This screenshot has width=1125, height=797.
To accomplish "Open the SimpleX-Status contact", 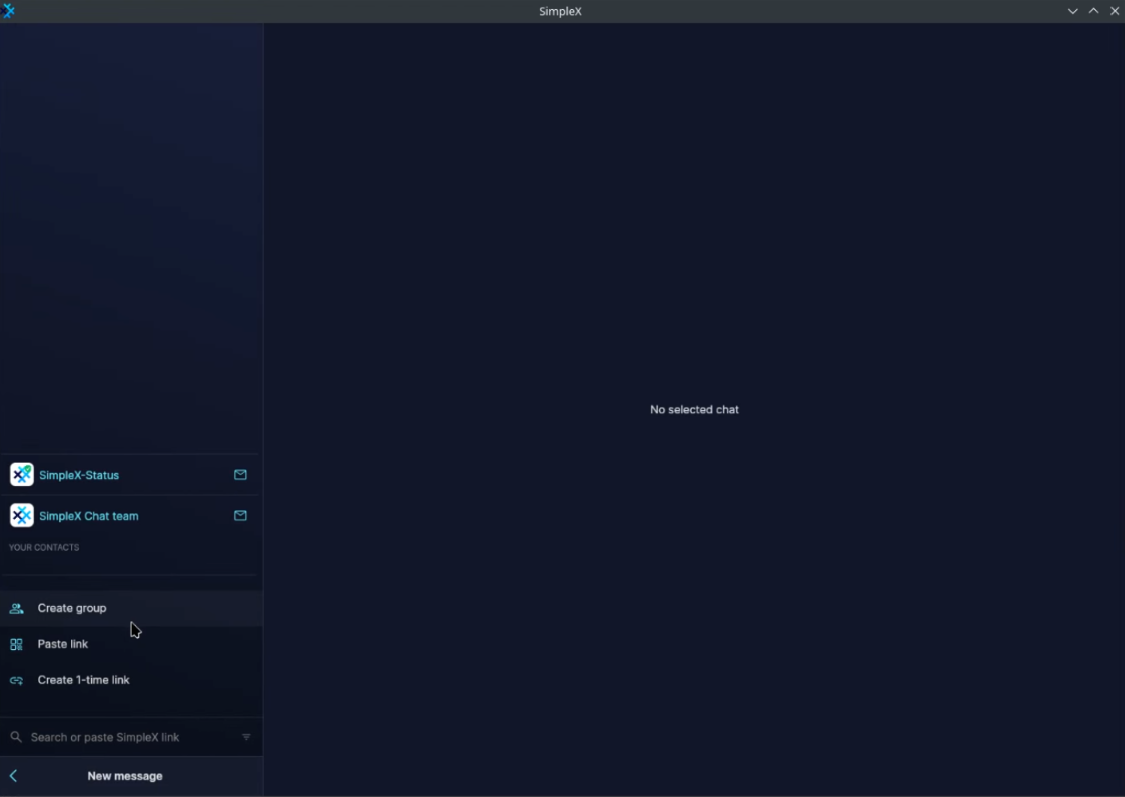I will [131, 475].
